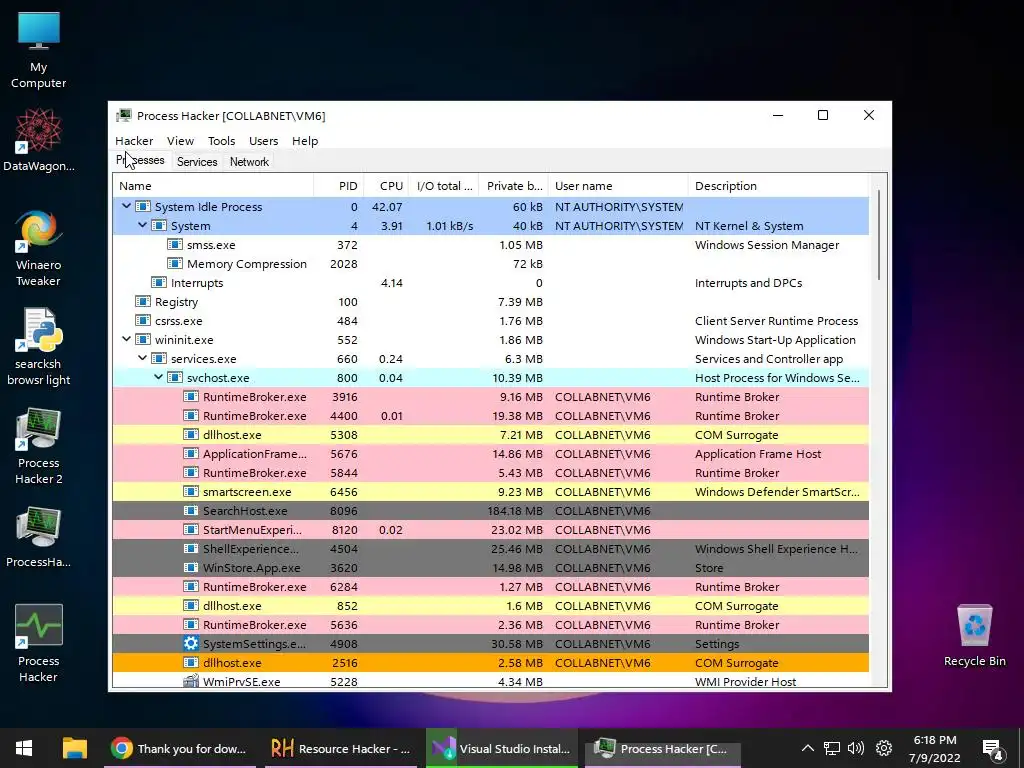The width and height of the screenshot is (1024, 768).
Task: Sort by the User name column header
Action: (x=618, y=186)
